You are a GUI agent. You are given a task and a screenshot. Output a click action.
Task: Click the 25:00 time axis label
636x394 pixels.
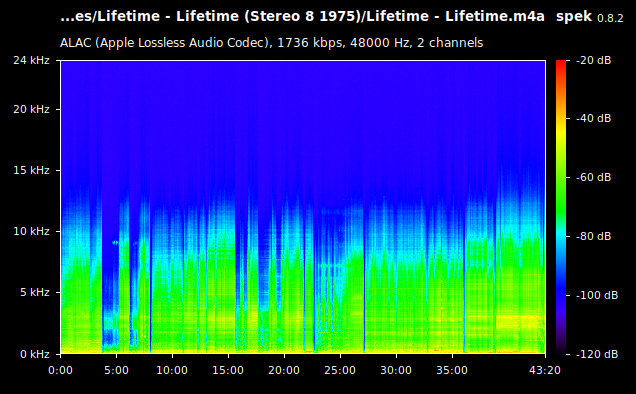point(340,370)
